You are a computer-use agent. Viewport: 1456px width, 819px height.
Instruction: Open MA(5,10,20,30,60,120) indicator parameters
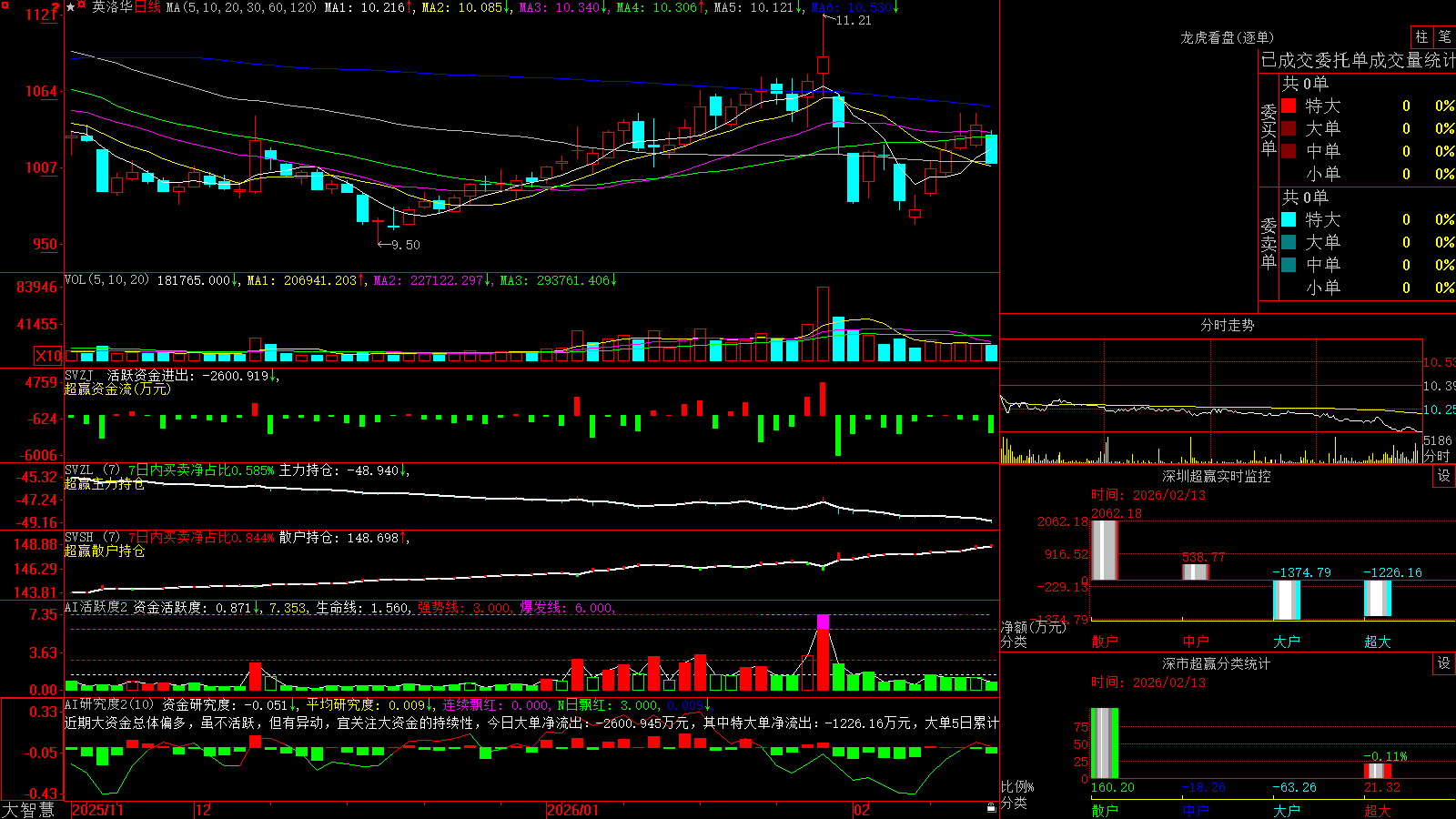pyautogui.click(x=241, y=7)
